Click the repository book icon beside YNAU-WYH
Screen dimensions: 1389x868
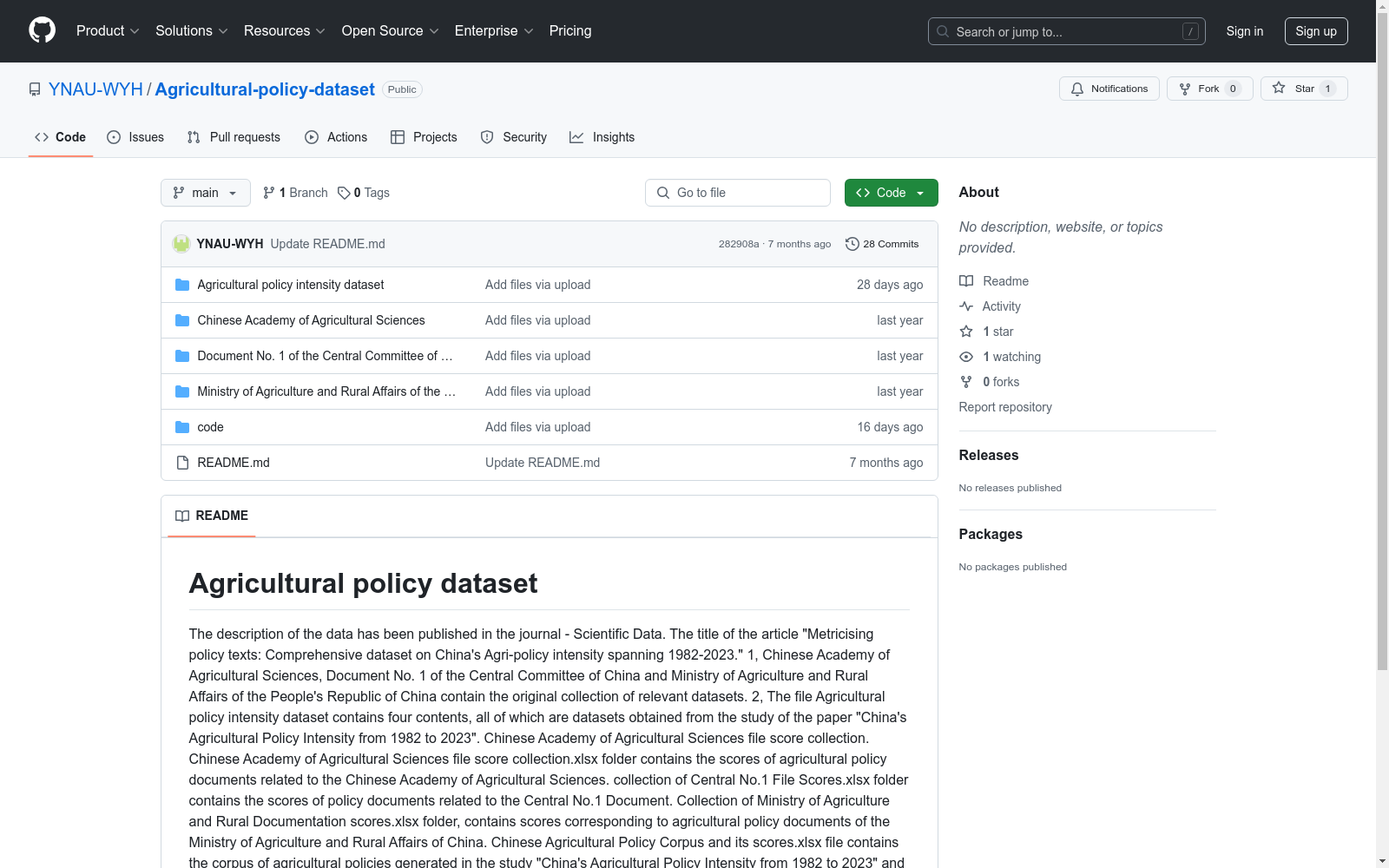[x=35, y=89]
